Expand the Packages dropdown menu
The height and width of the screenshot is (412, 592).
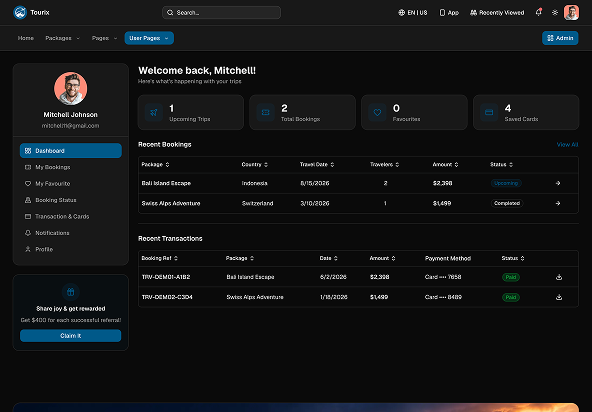point(62,38)
